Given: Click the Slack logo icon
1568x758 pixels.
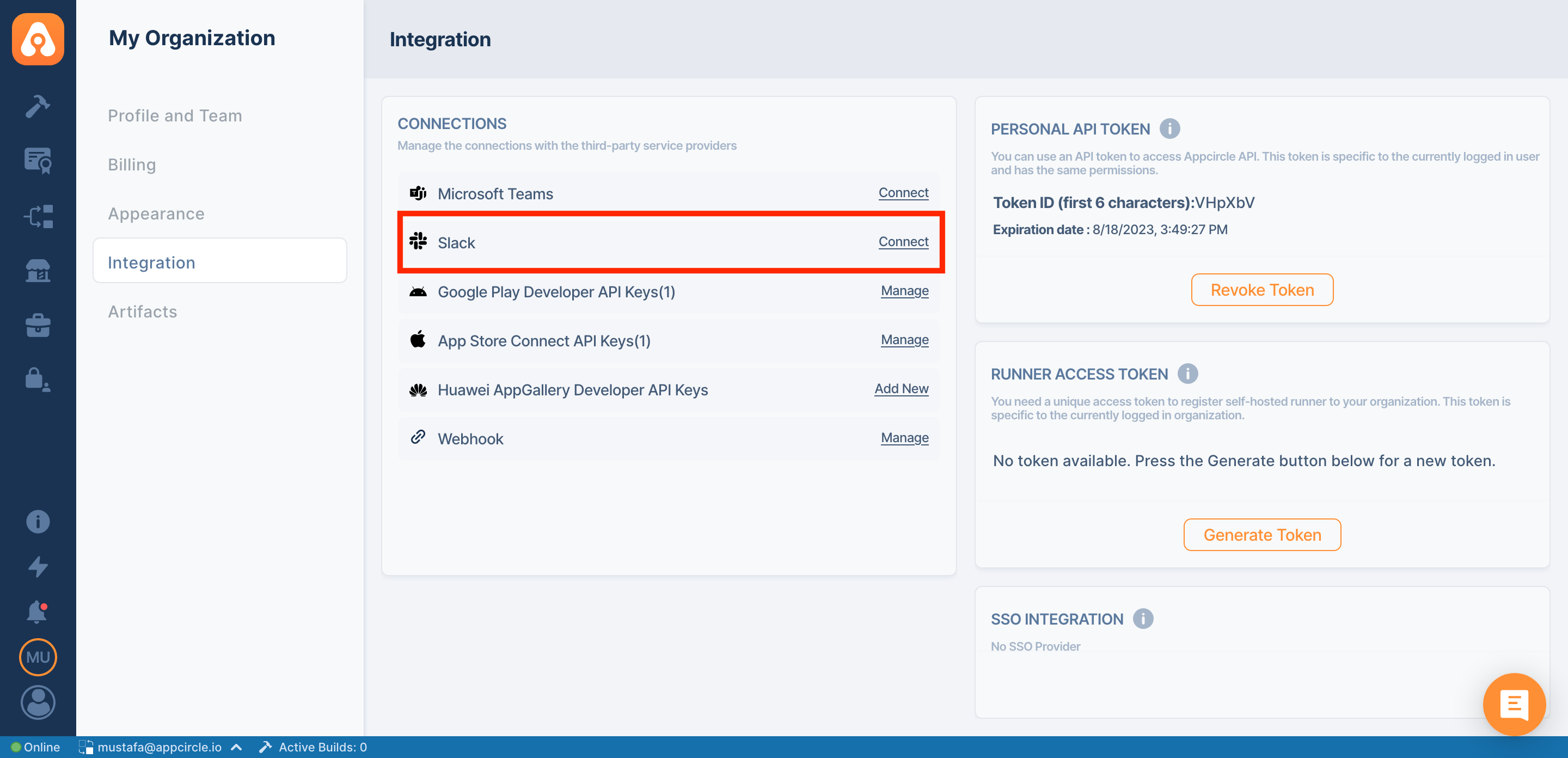Looking at the screenshot, I should 418,242.
